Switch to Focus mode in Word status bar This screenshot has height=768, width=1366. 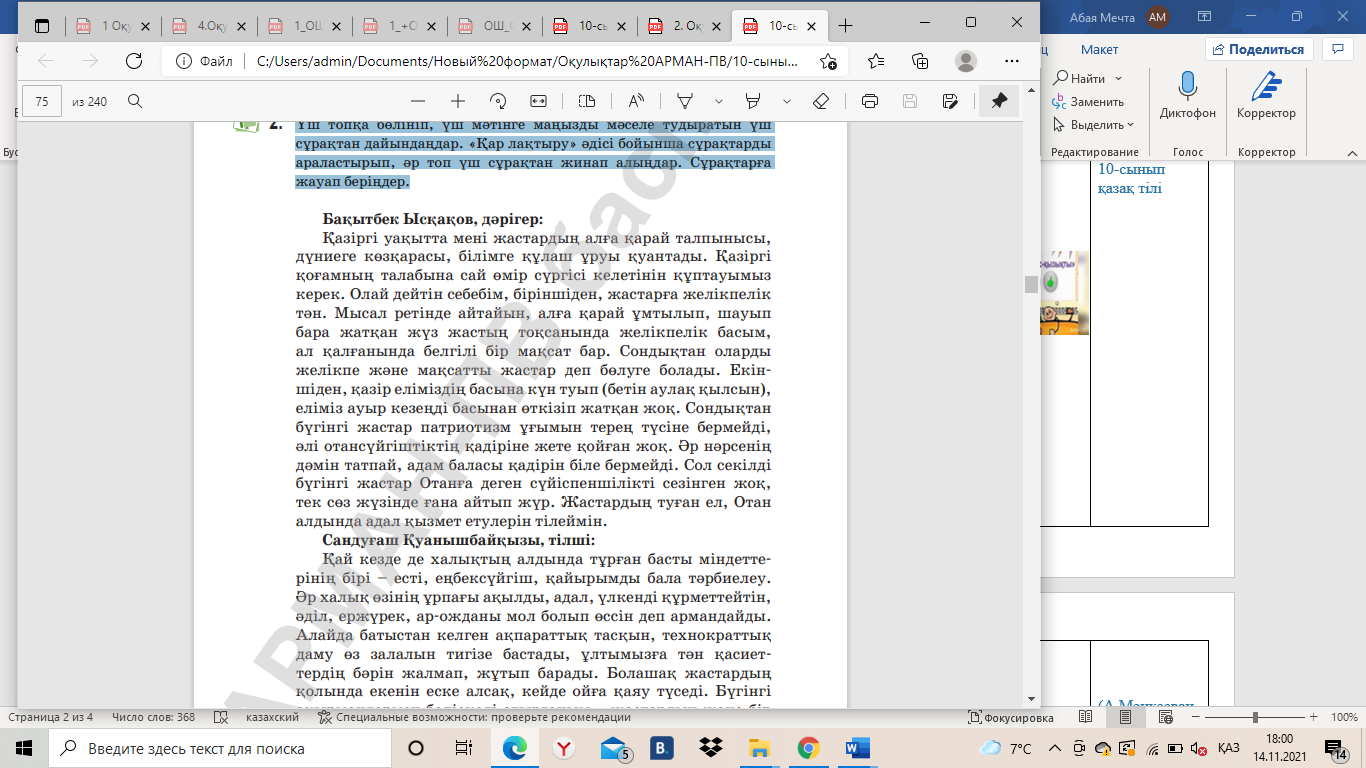pos(1011,718)
